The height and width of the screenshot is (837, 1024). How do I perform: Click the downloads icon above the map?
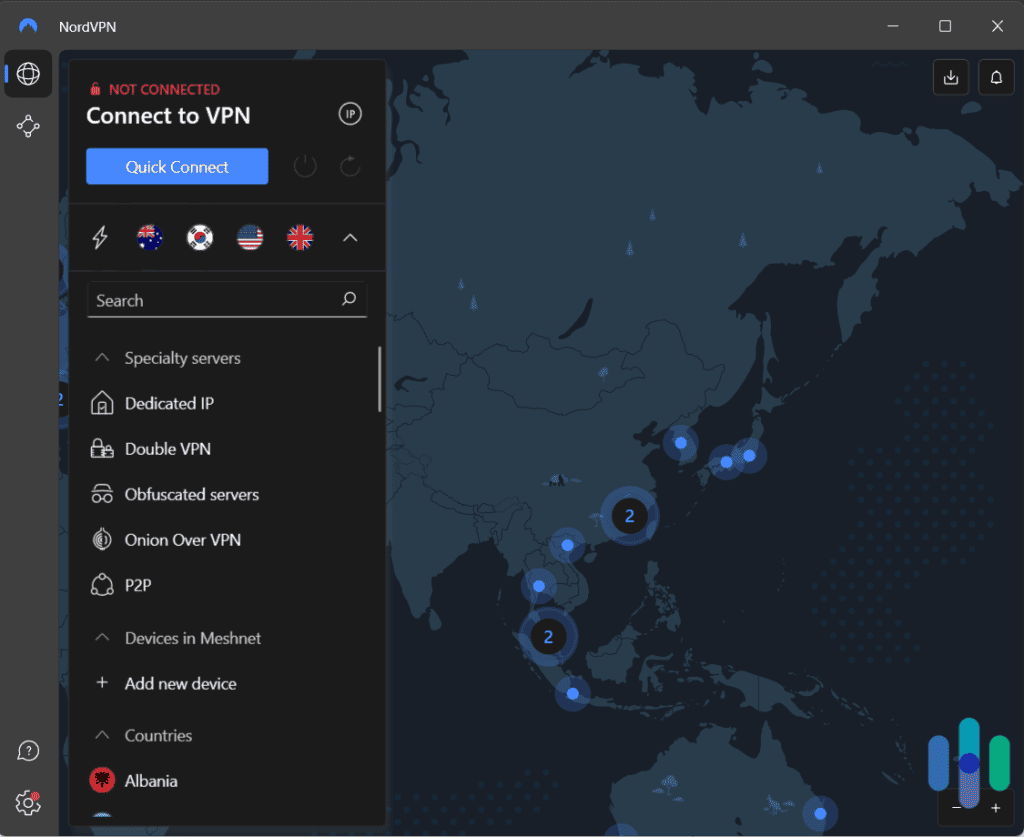click(x=950, y=77)
